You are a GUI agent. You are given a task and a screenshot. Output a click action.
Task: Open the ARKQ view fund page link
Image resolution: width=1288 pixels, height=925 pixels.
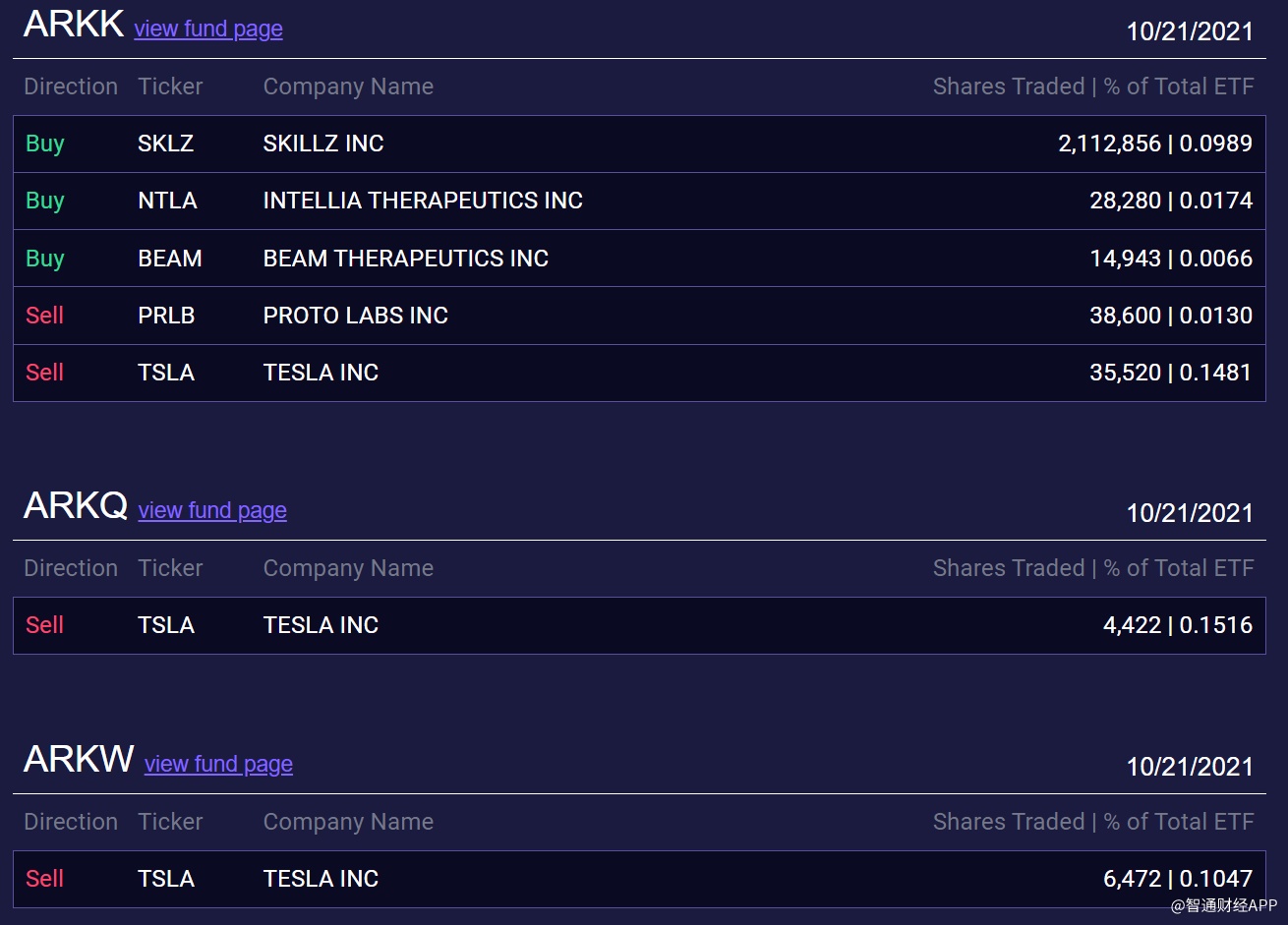[212, 510]
